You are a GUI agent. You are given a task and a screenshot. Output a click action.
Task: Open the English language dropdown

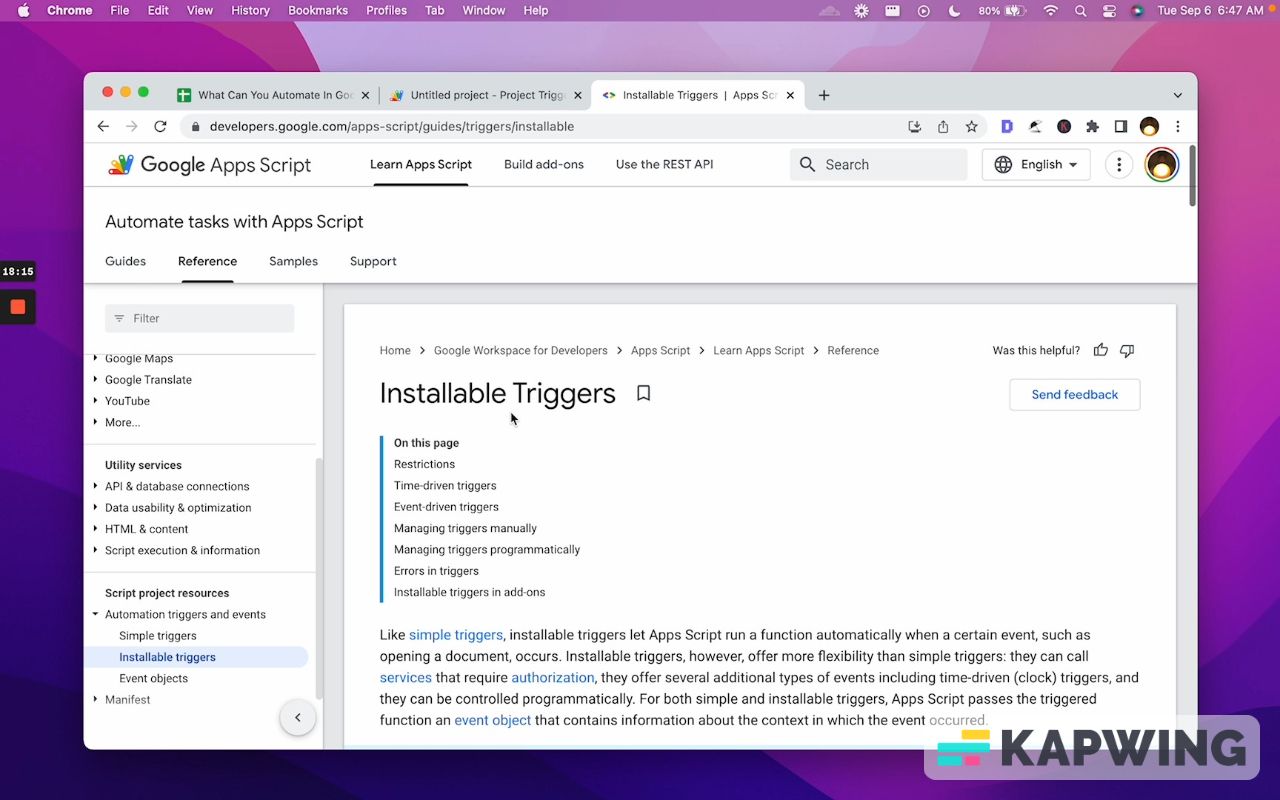coord(1036,165)
